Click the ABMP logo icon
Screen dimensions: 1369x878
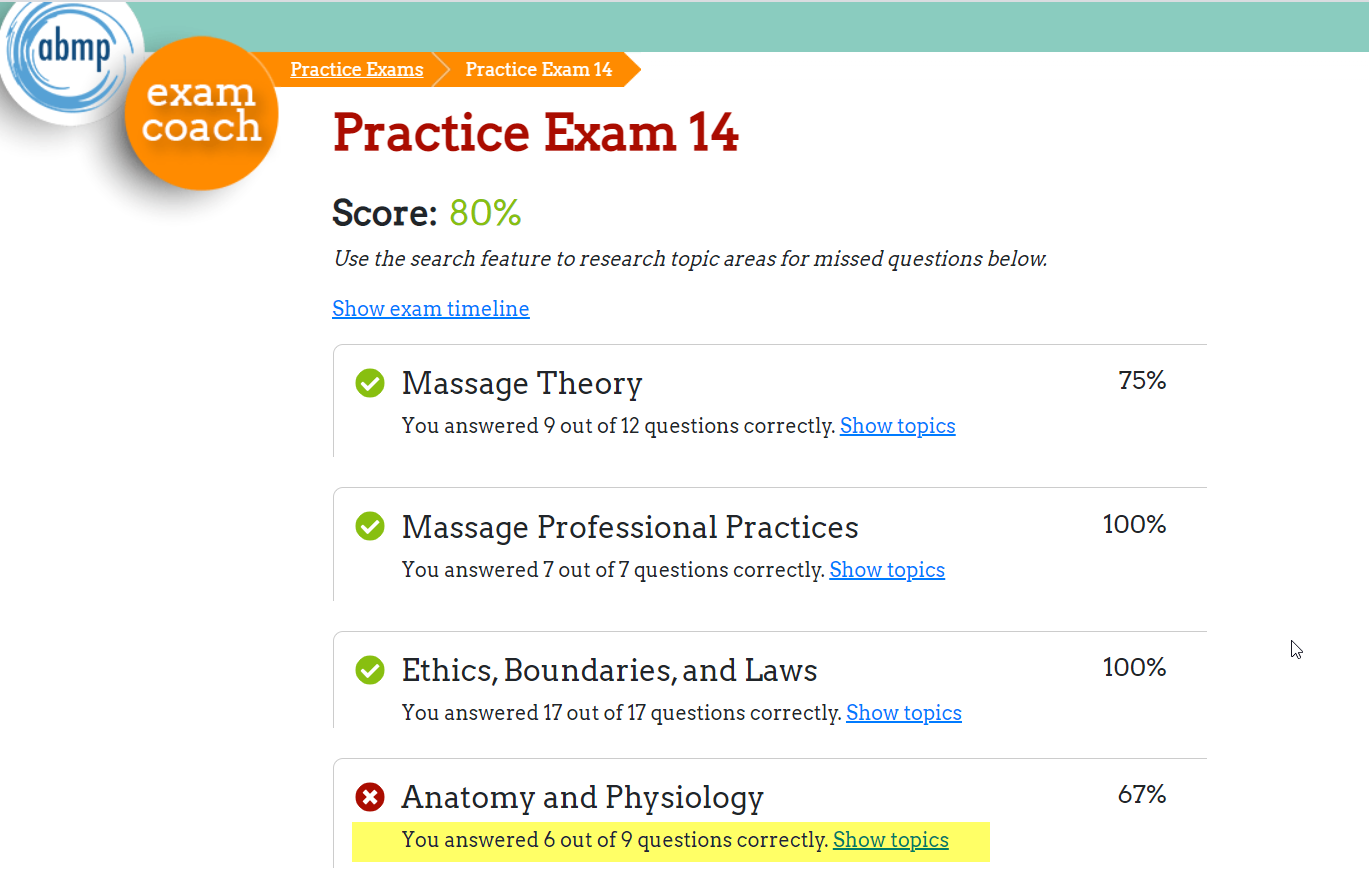click(71, 56)
